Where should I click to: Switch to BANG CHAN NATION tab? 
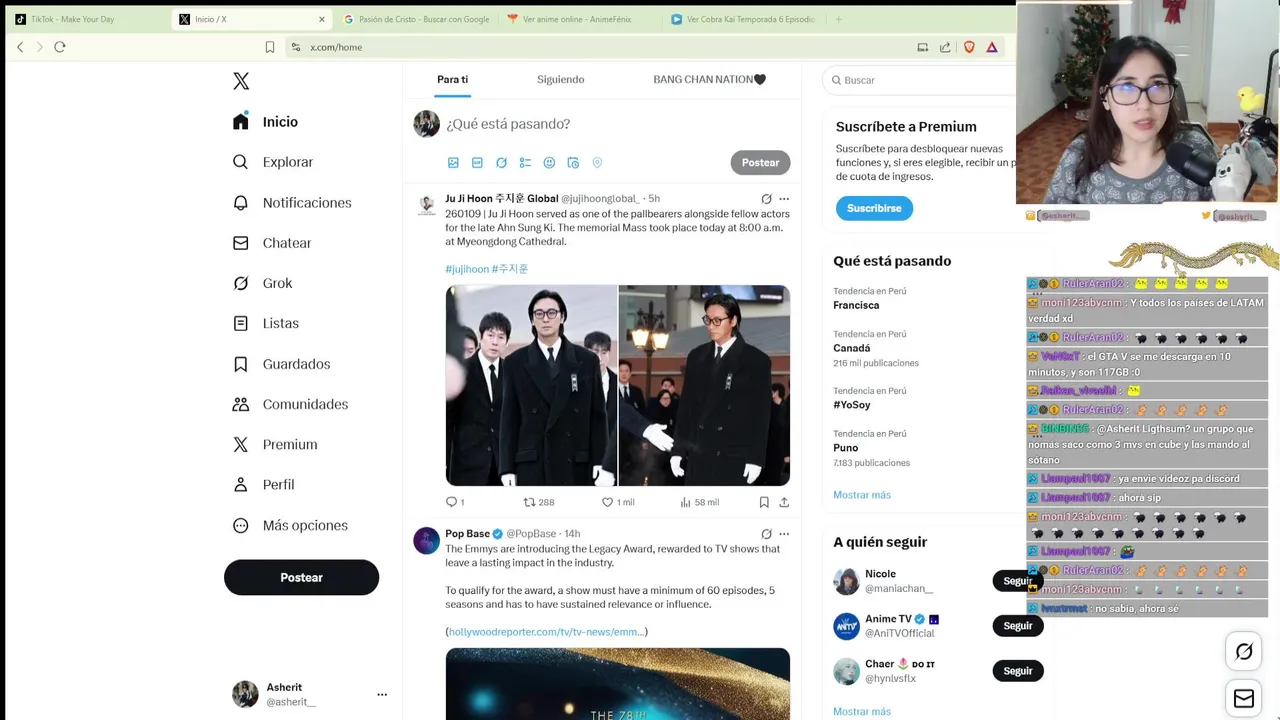pos(710,80)
